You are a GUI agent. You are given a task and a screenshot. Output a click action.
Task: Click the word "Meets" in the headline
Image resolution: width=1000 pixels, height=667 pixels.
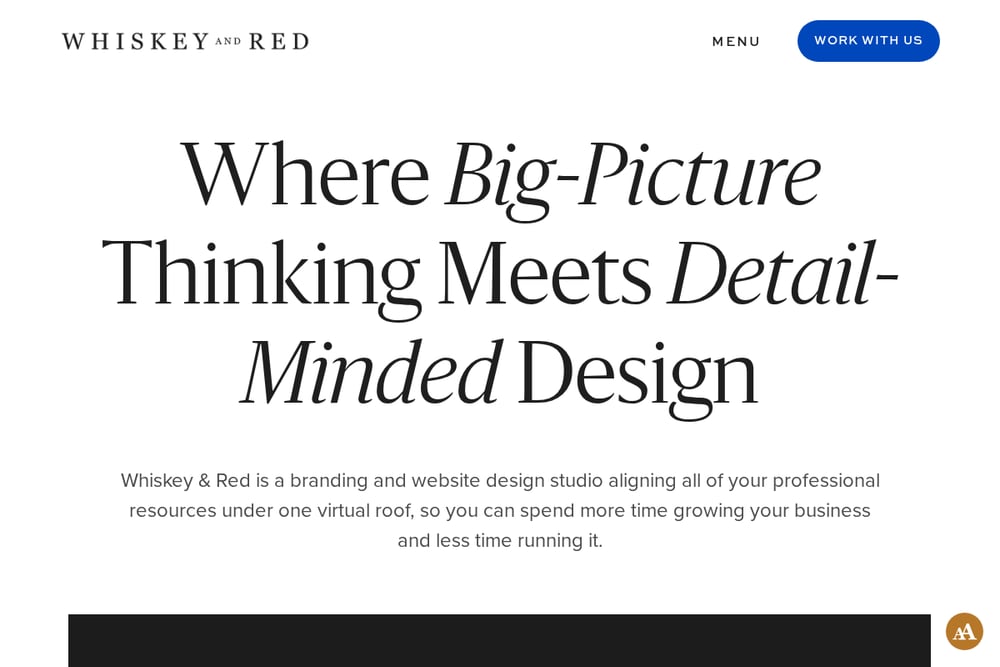click(x=545, y=274)
